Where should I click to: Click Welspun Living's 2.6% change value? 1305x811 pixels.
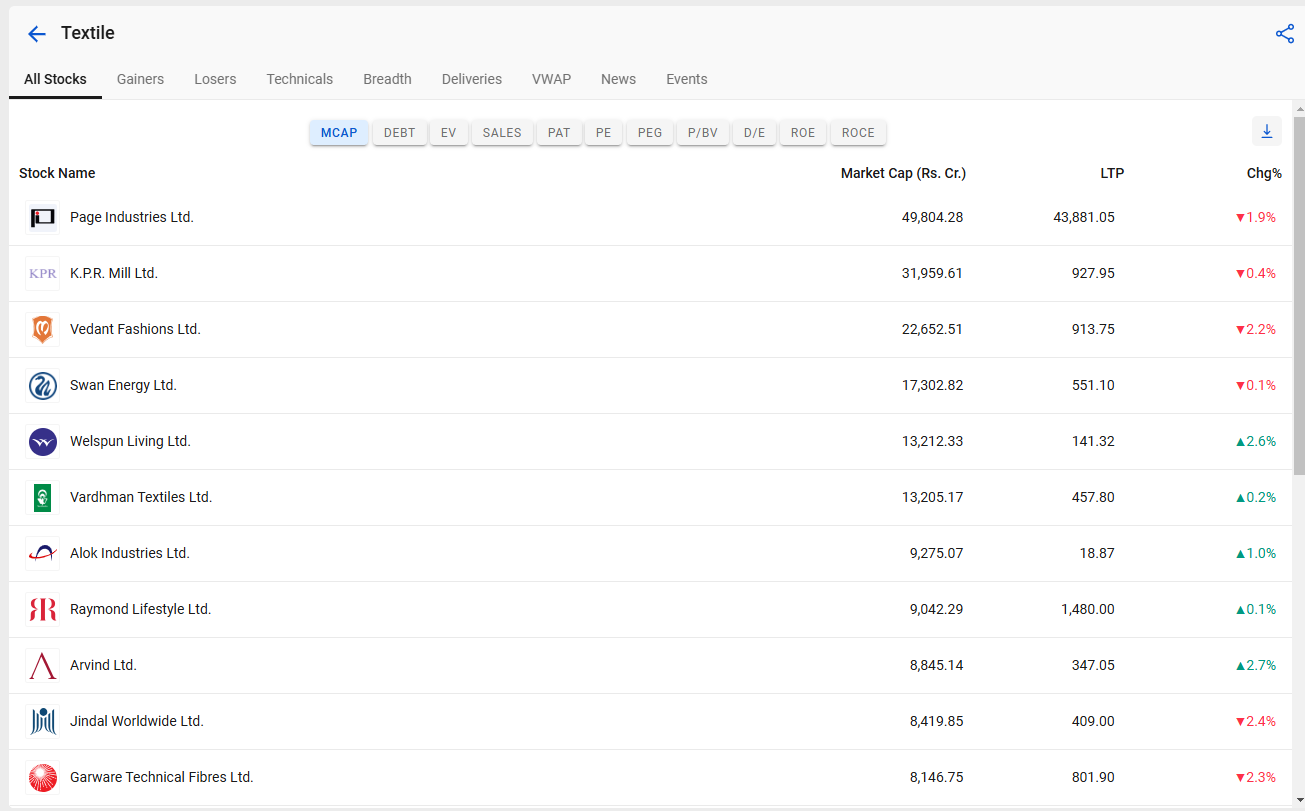1256,441
